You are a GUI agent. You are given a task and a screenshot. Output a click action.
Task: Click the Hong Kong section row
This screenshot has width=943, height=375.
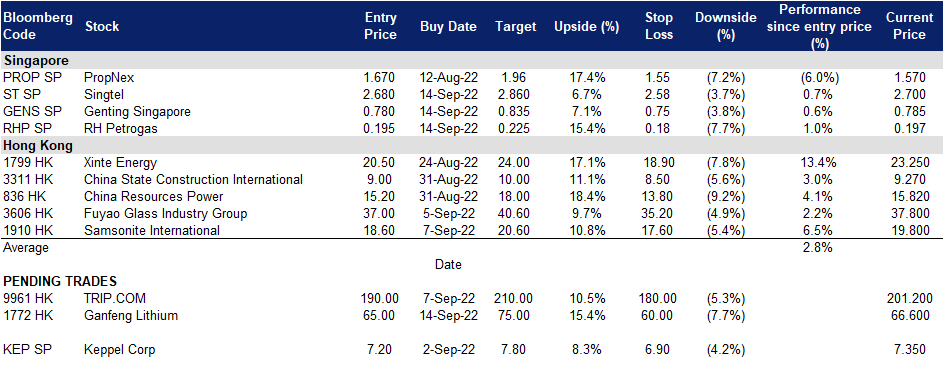coord(472,145)
